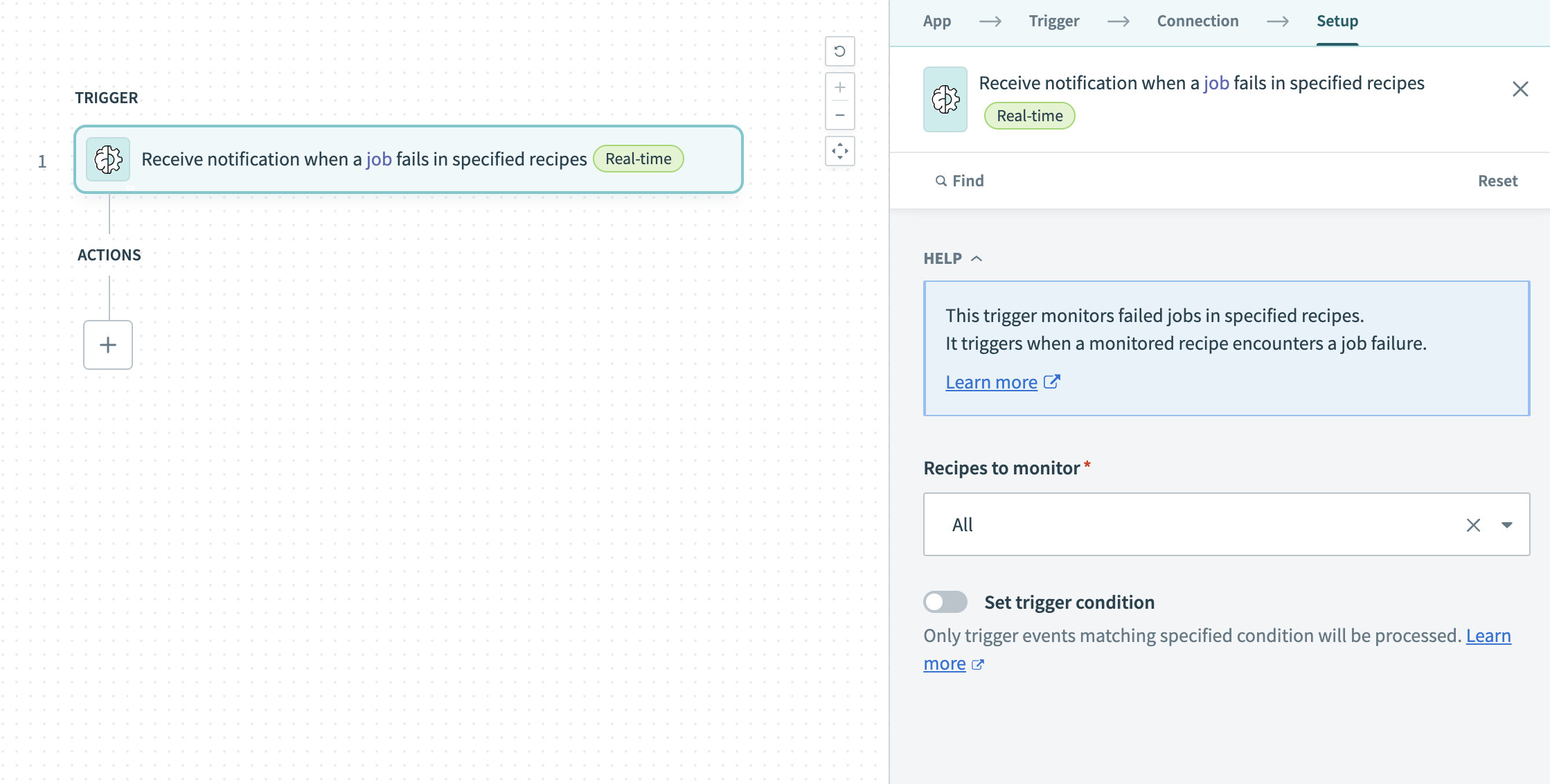Click the Reset button in the setup panel
Viewport: 1550px width, 784px height.
1497,180
